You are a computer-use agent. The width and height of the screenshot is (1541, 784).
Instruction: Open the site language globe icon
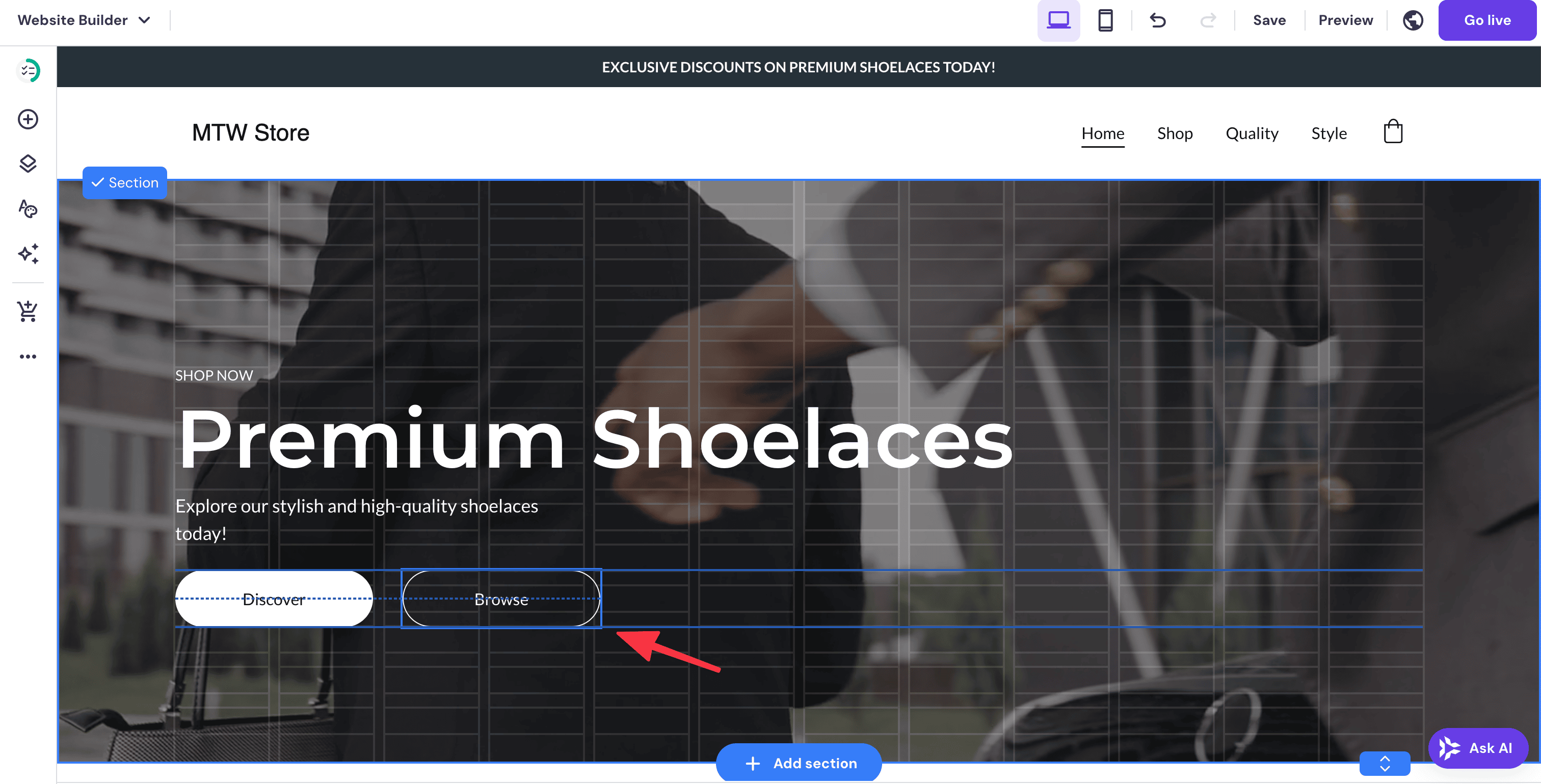point(1413,20)
